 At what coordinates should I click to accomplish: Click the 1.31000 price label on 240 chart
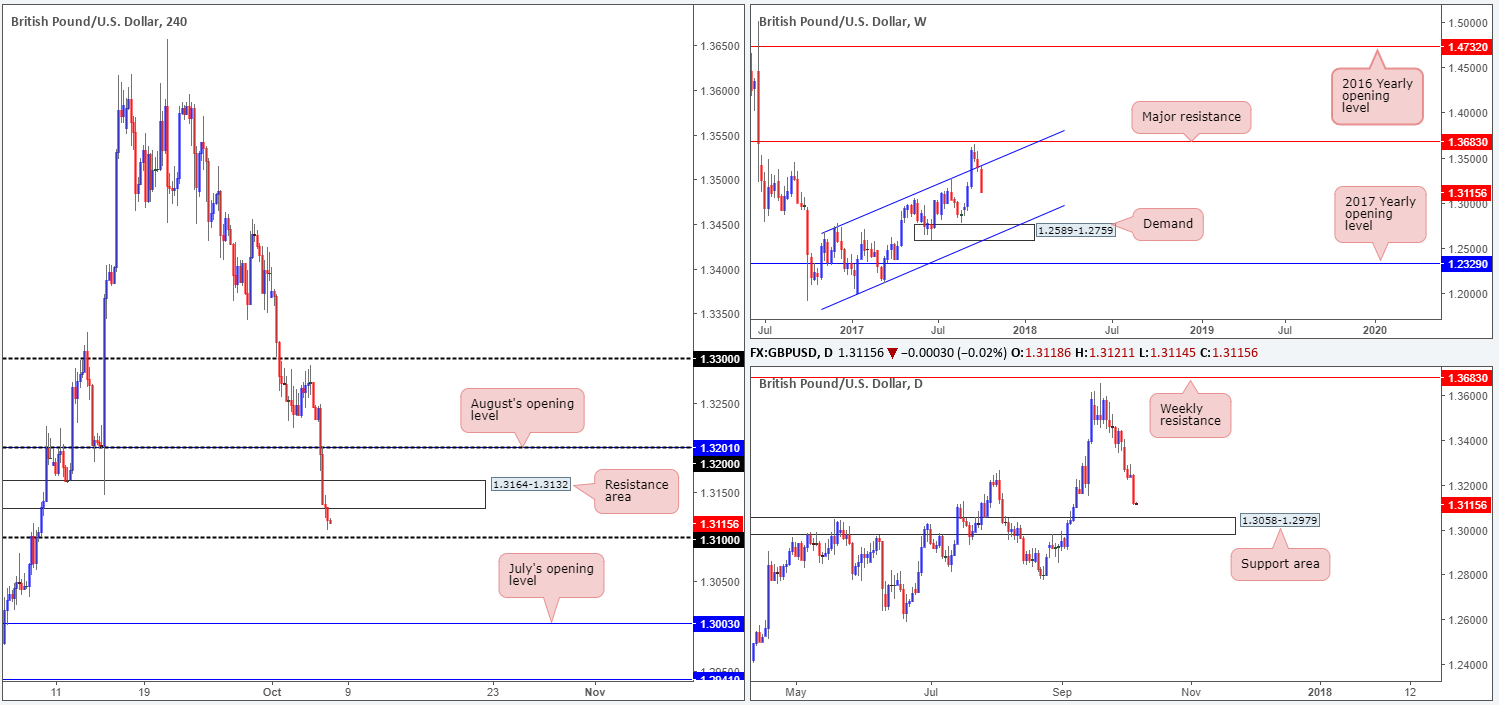[x=721, y=539]
